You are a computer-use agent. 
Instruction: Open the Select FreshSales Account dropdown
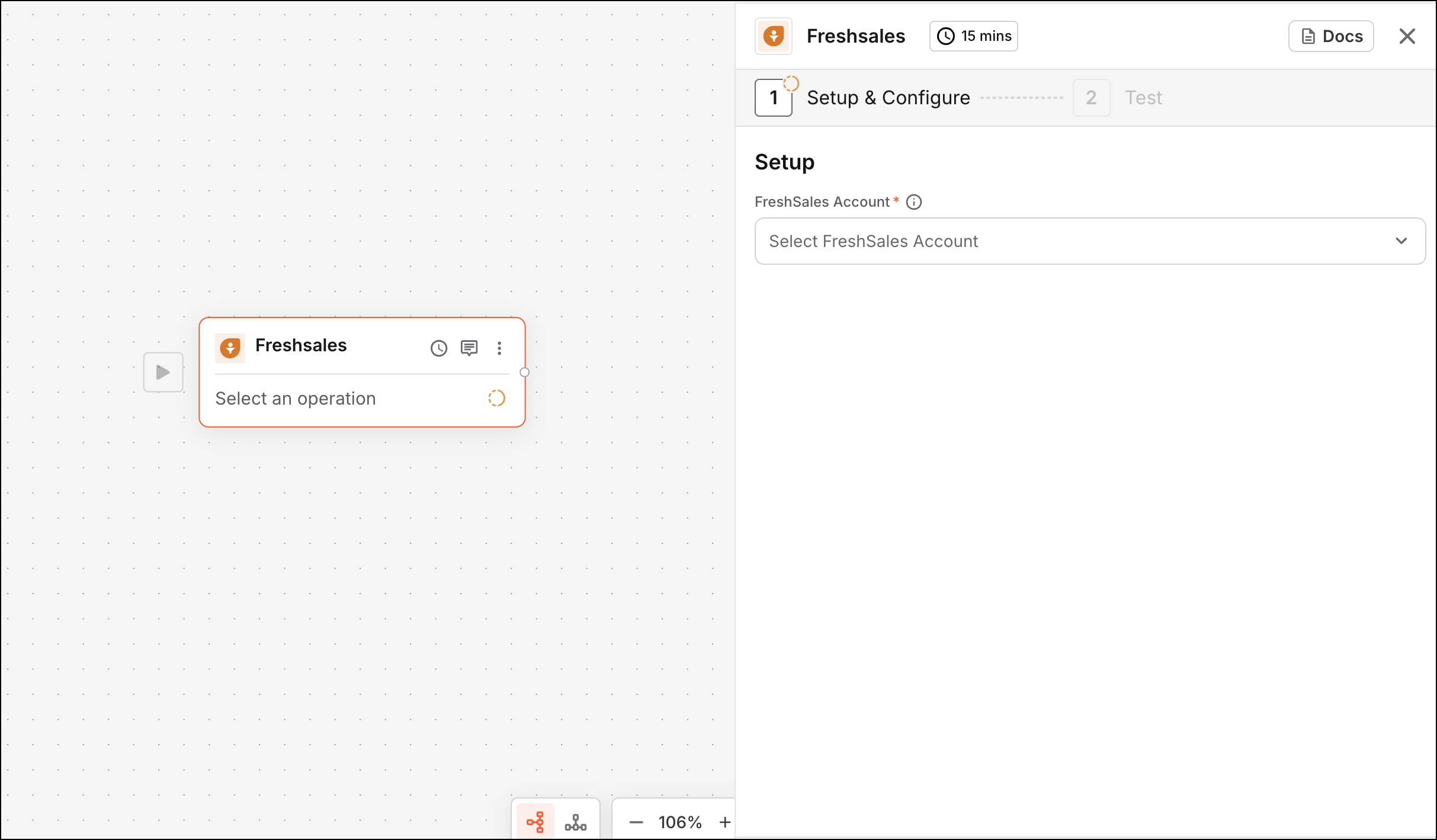click(x=1090, y=241)
